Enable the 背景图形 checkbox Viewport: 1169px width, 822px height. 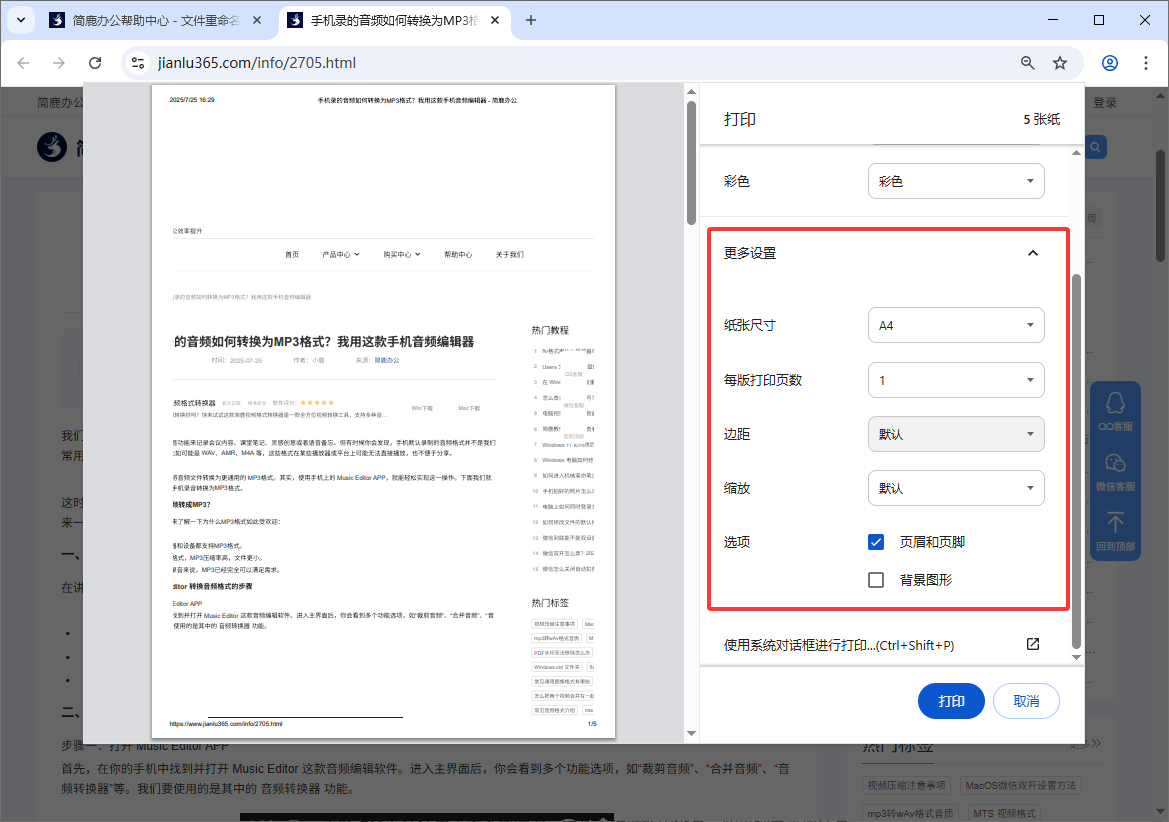875,579
